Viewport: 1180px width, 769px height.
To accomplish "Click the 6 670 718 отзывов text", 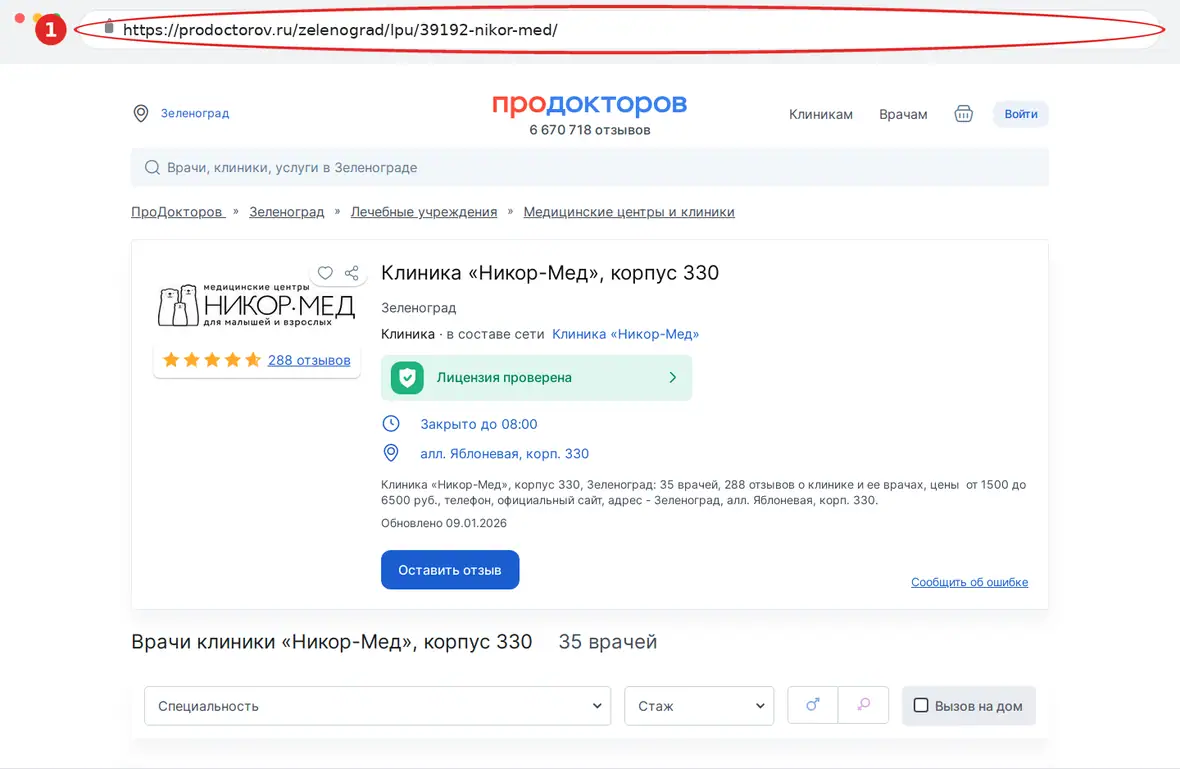I will 589,130.
